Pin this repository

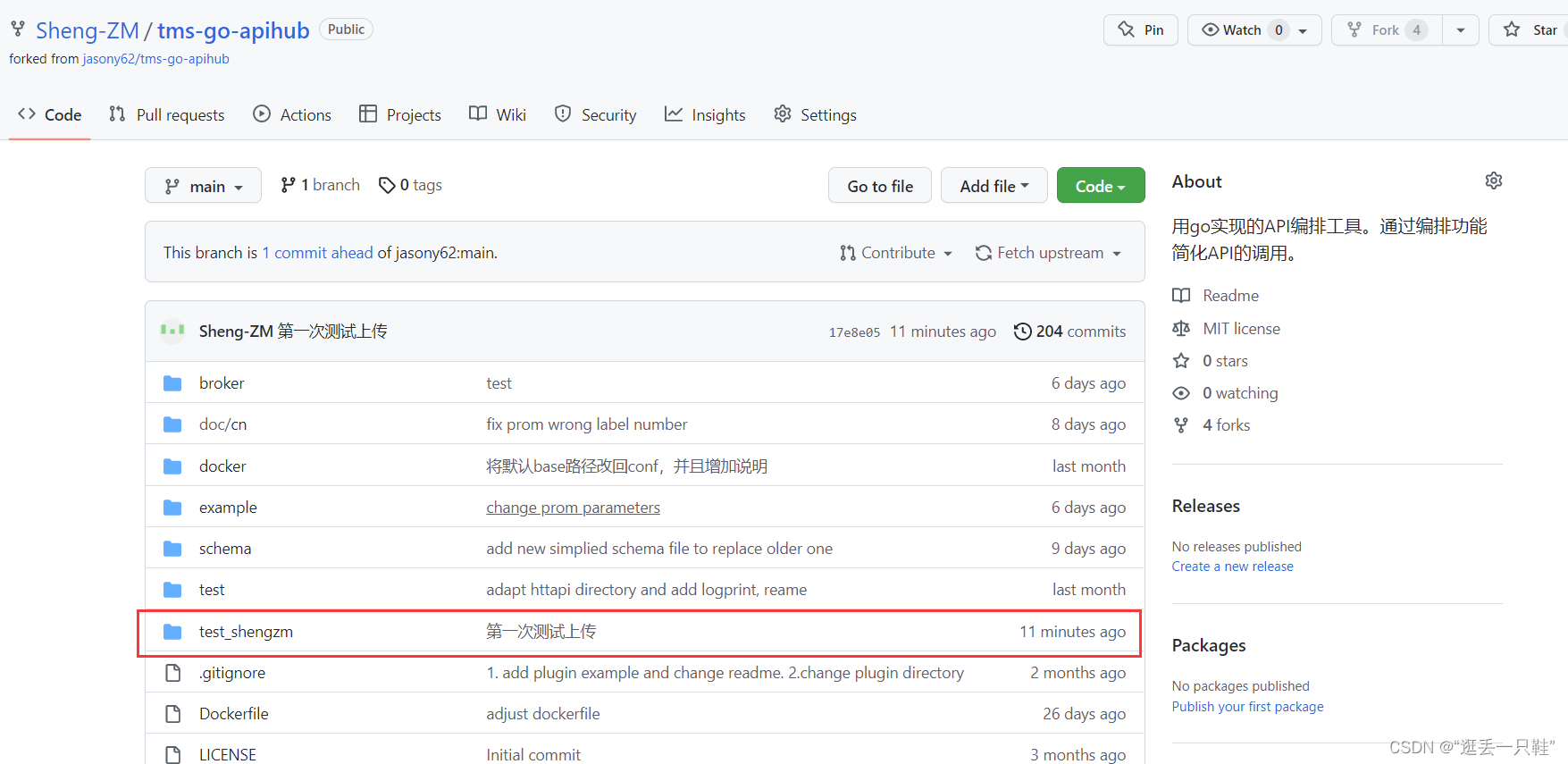[x=1141, y=30]
